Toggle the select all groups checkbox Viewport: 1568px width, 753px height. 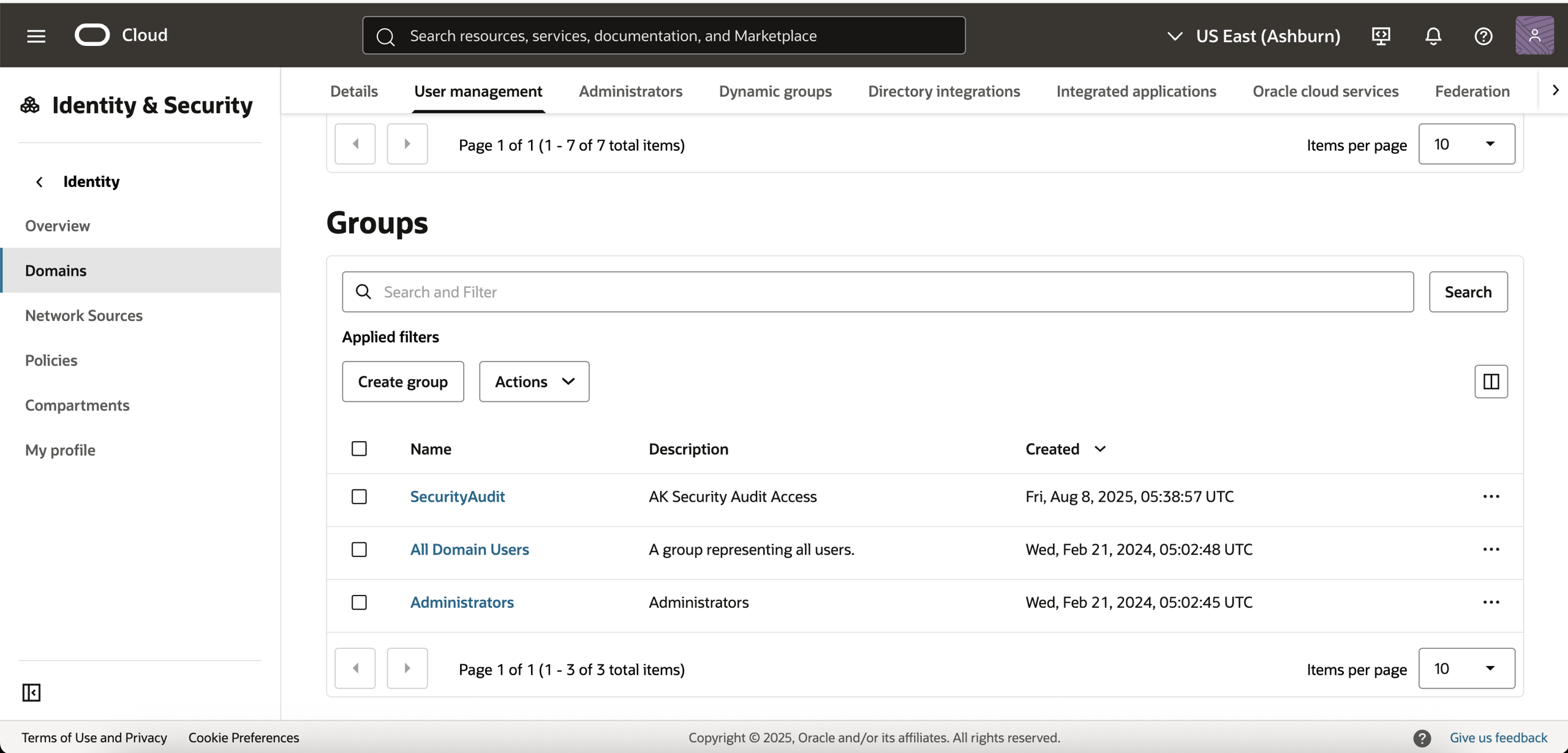(360, 448)
